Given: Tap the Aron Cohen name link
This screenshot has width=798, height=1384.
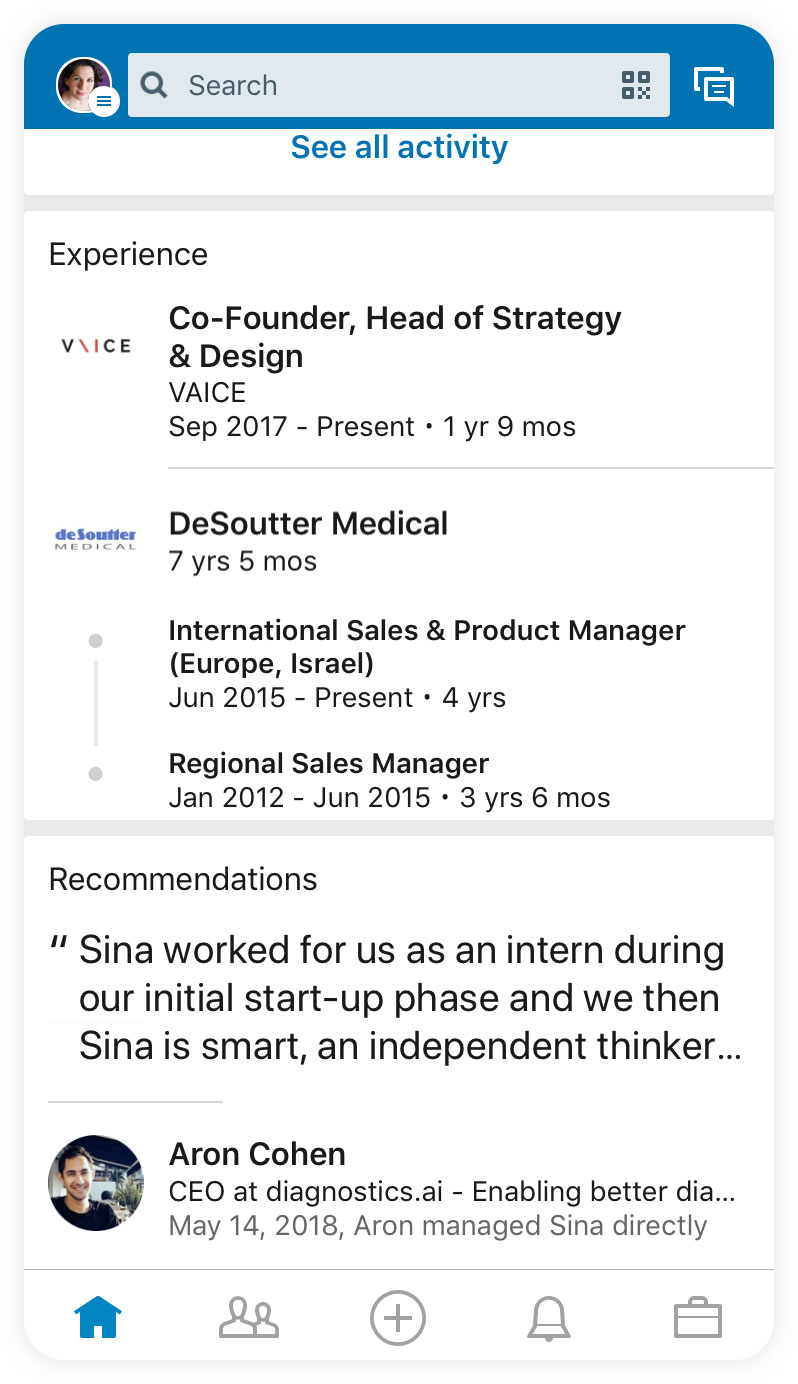Looking at the screenshot, I should (x=257, y=1154).
